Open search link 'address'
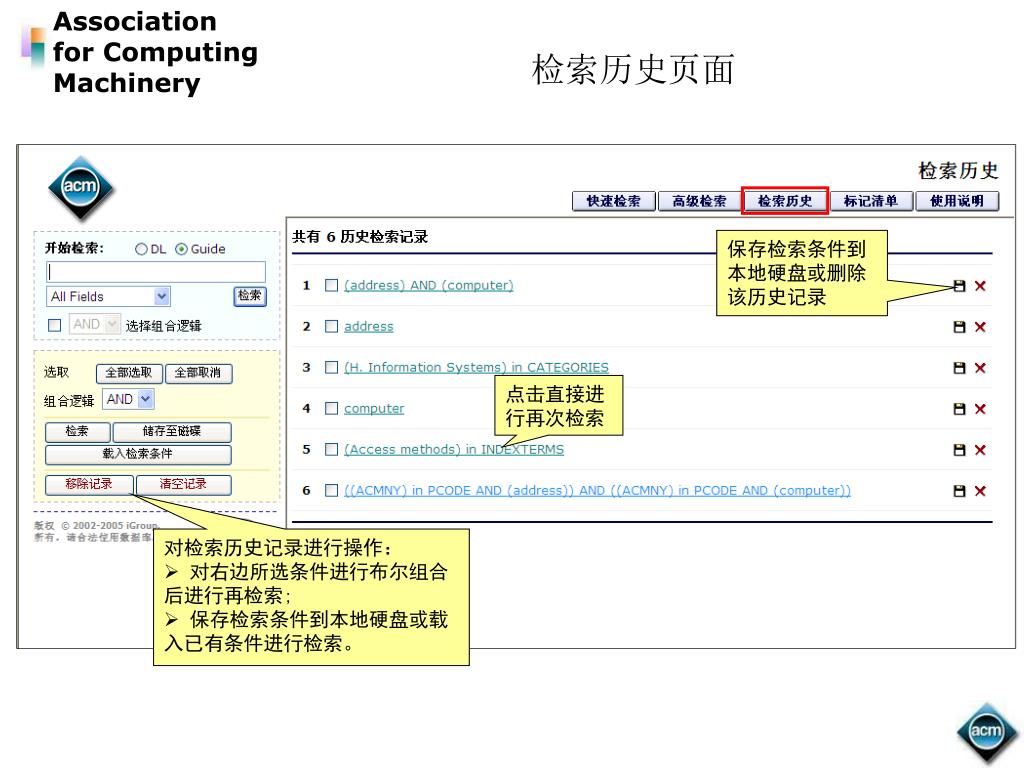The width and height of the screenshot is (1024, 768). 368,327
